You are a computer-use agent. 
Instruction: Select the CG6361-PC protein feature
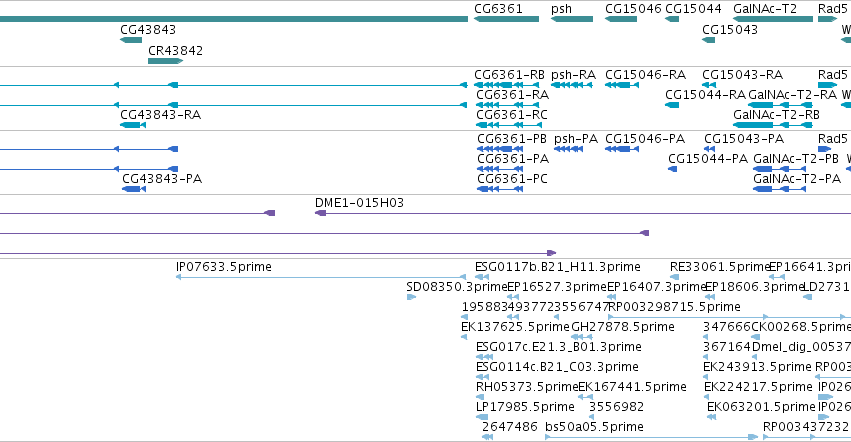500,189
